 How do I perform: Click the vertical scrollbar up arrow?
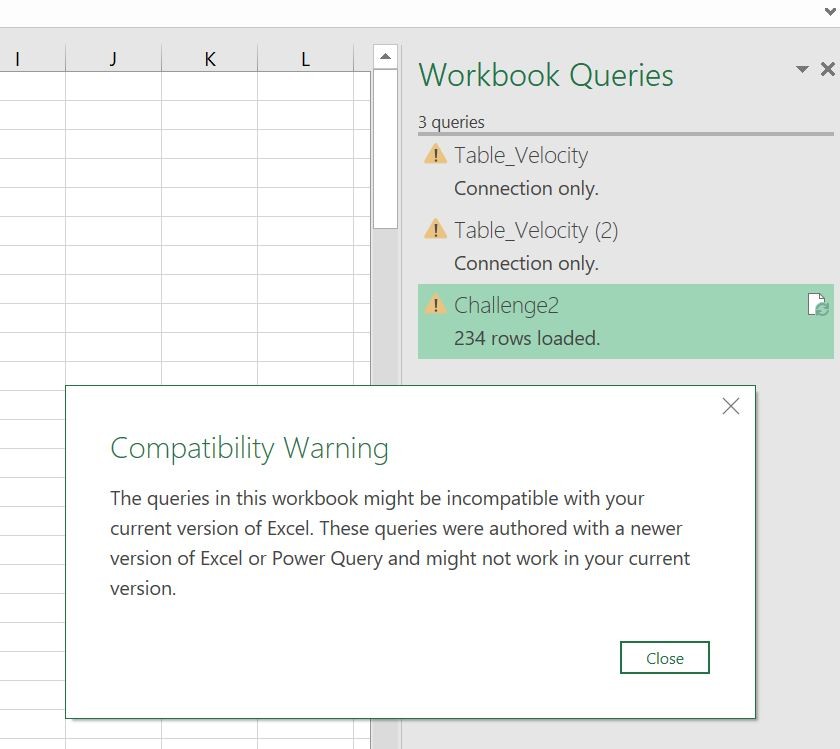tap(385, 56)
